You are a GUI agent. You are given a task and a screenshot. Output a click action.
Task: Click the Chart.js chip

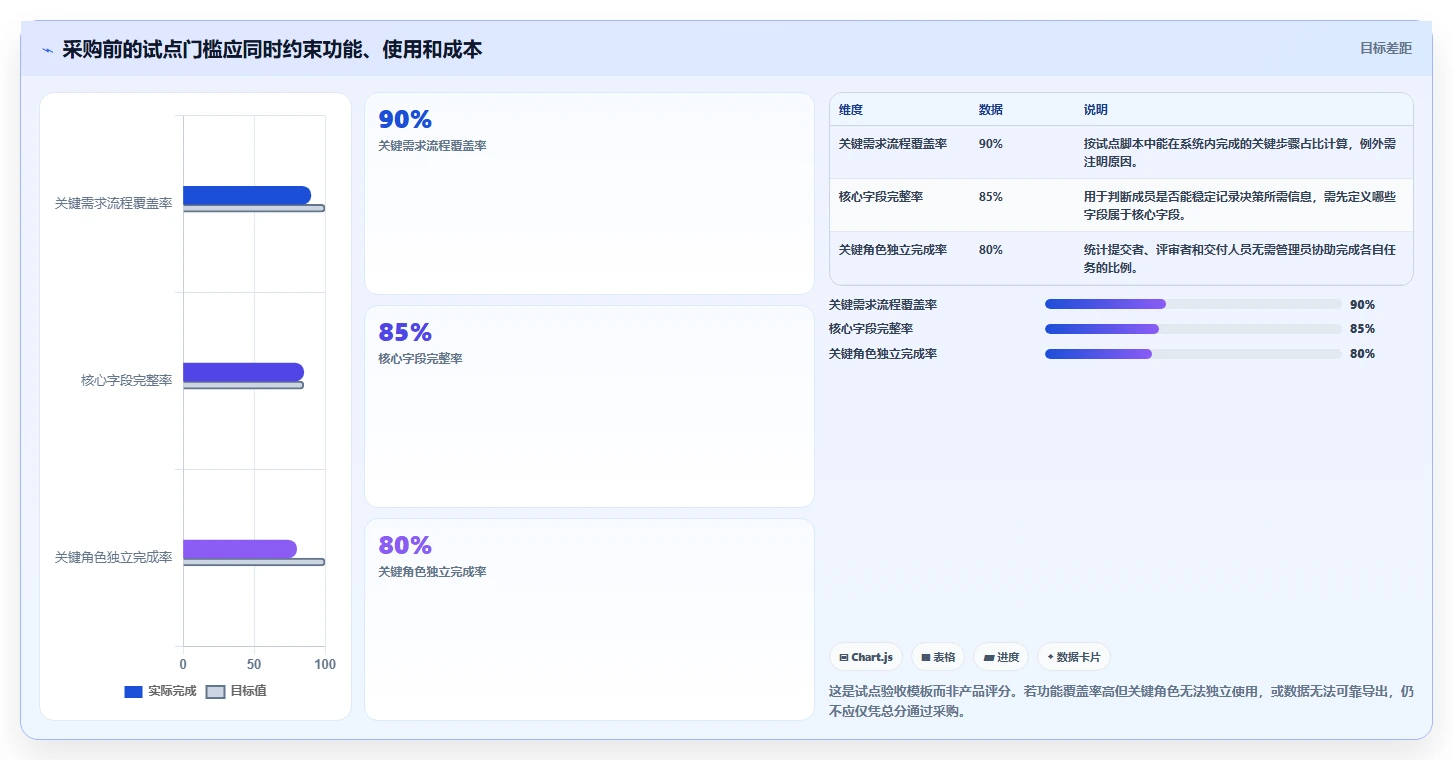(x=866, y=657)
